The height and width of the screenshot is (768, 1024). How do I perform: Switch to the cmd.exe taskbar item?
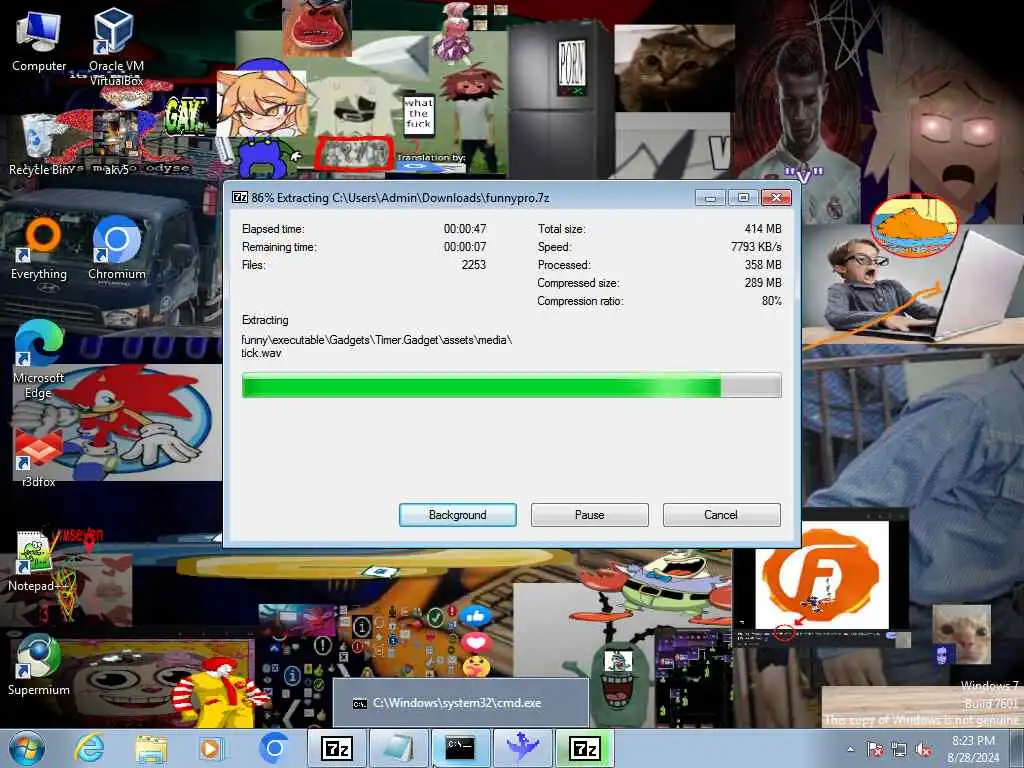[x=460, y=748]
